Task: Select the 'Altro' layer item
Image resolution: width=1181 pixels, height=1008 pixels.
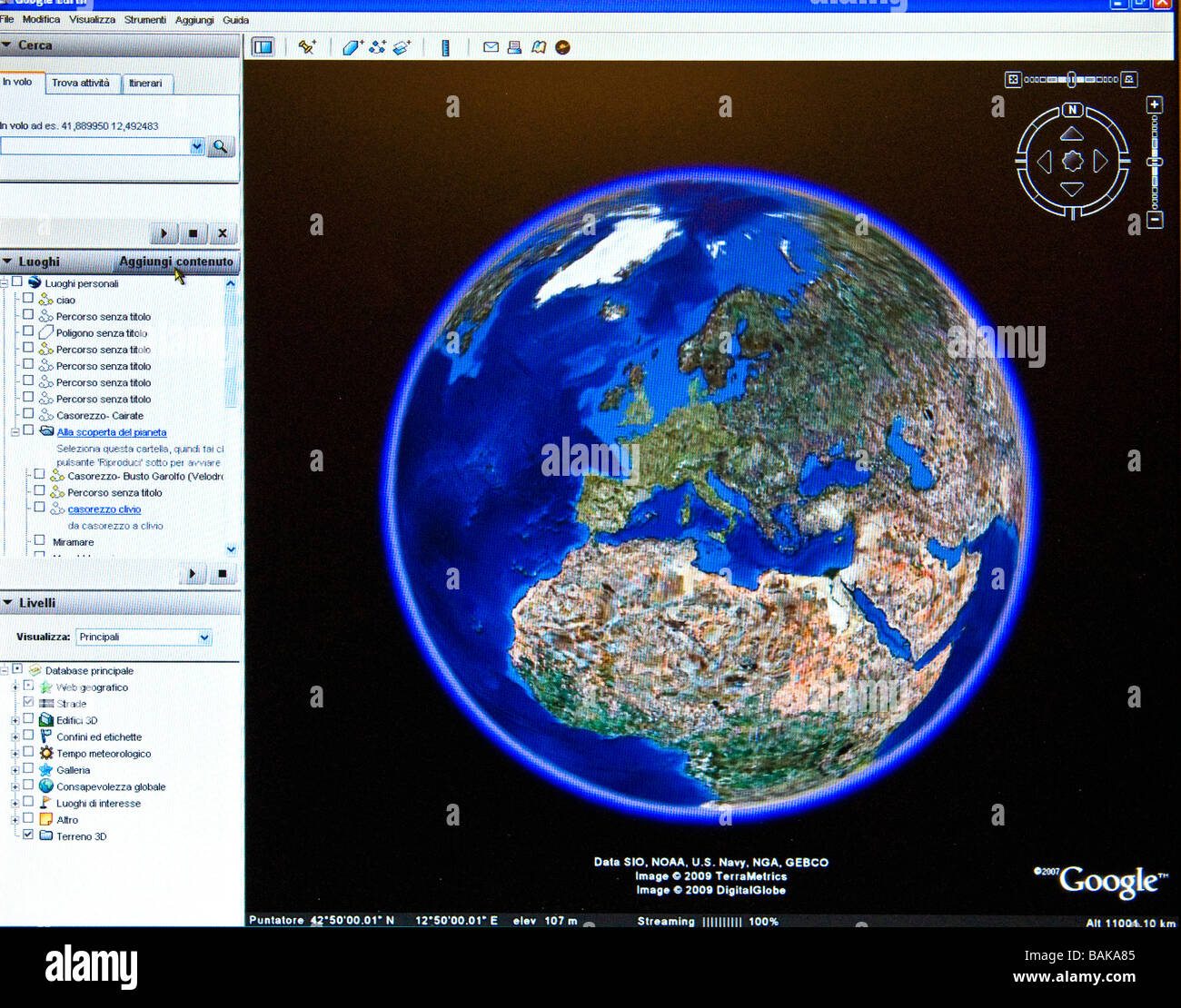Action: point(67,820)
